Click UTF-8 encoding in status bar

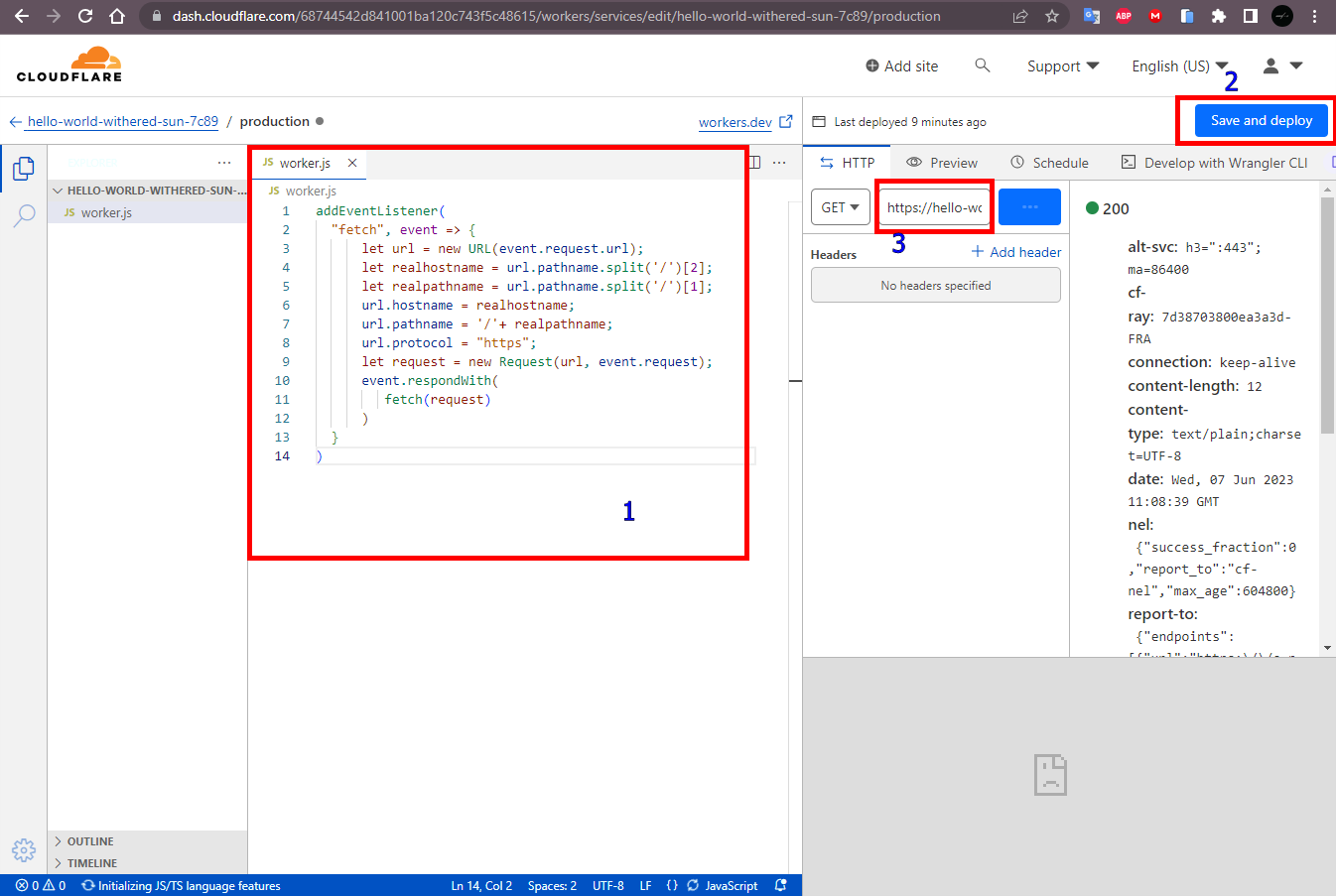pyautogui.click(x=608, y=886)
